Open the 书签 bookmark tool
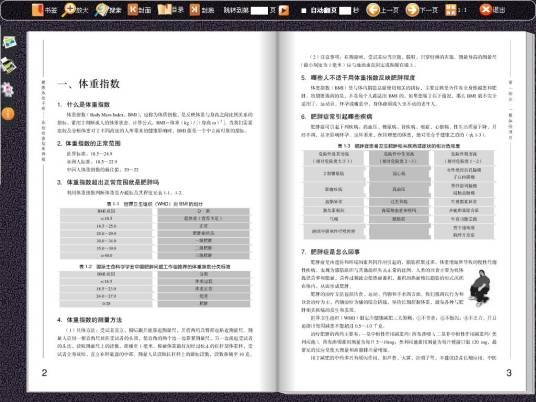536x402 pixels. coord(44,10)
